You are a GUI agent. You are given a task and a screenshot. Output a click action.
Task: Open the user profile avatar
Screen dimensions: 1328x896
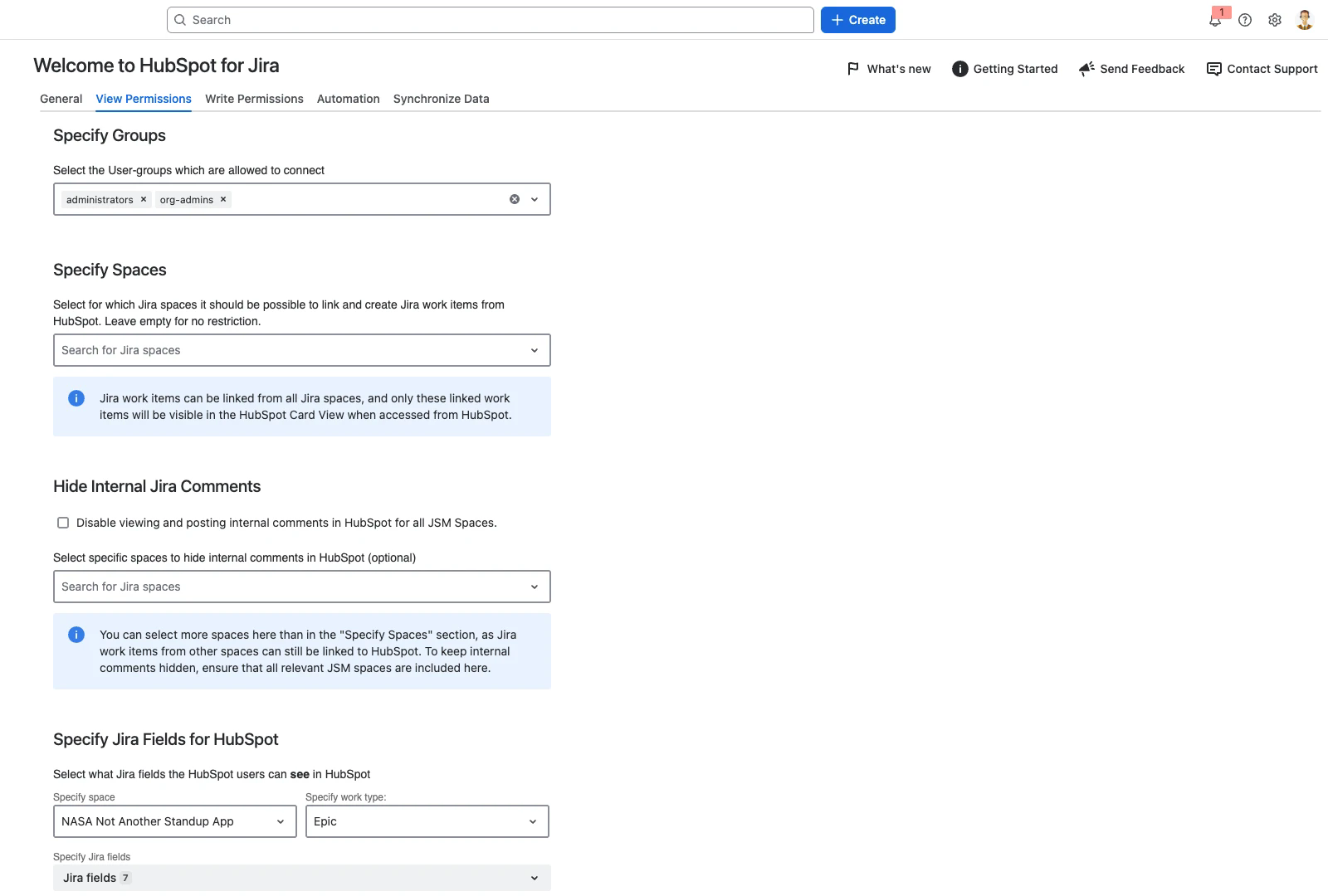click(1305, 20)
